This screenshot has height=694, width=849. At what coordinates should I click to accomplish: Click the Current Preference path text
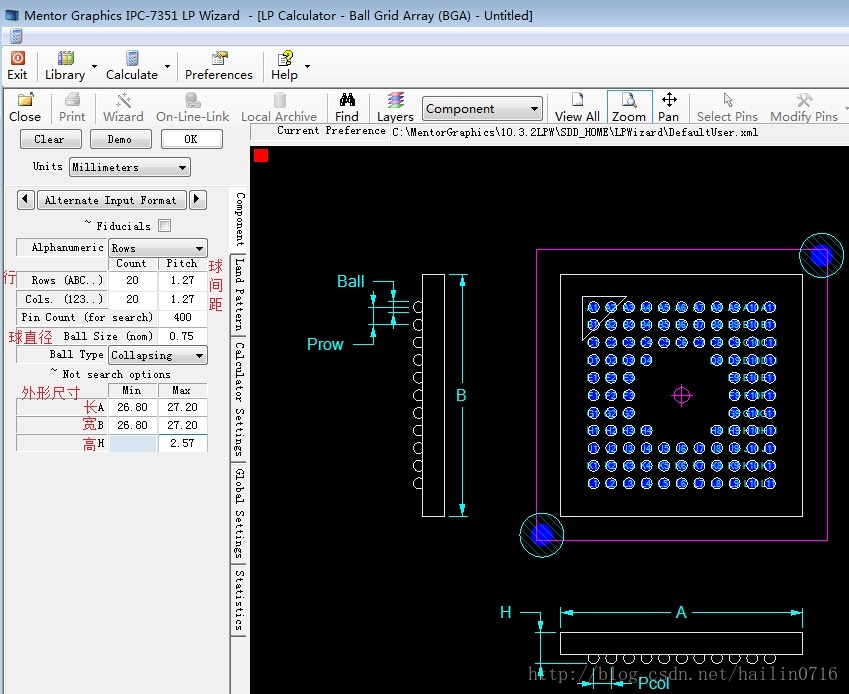575,133
